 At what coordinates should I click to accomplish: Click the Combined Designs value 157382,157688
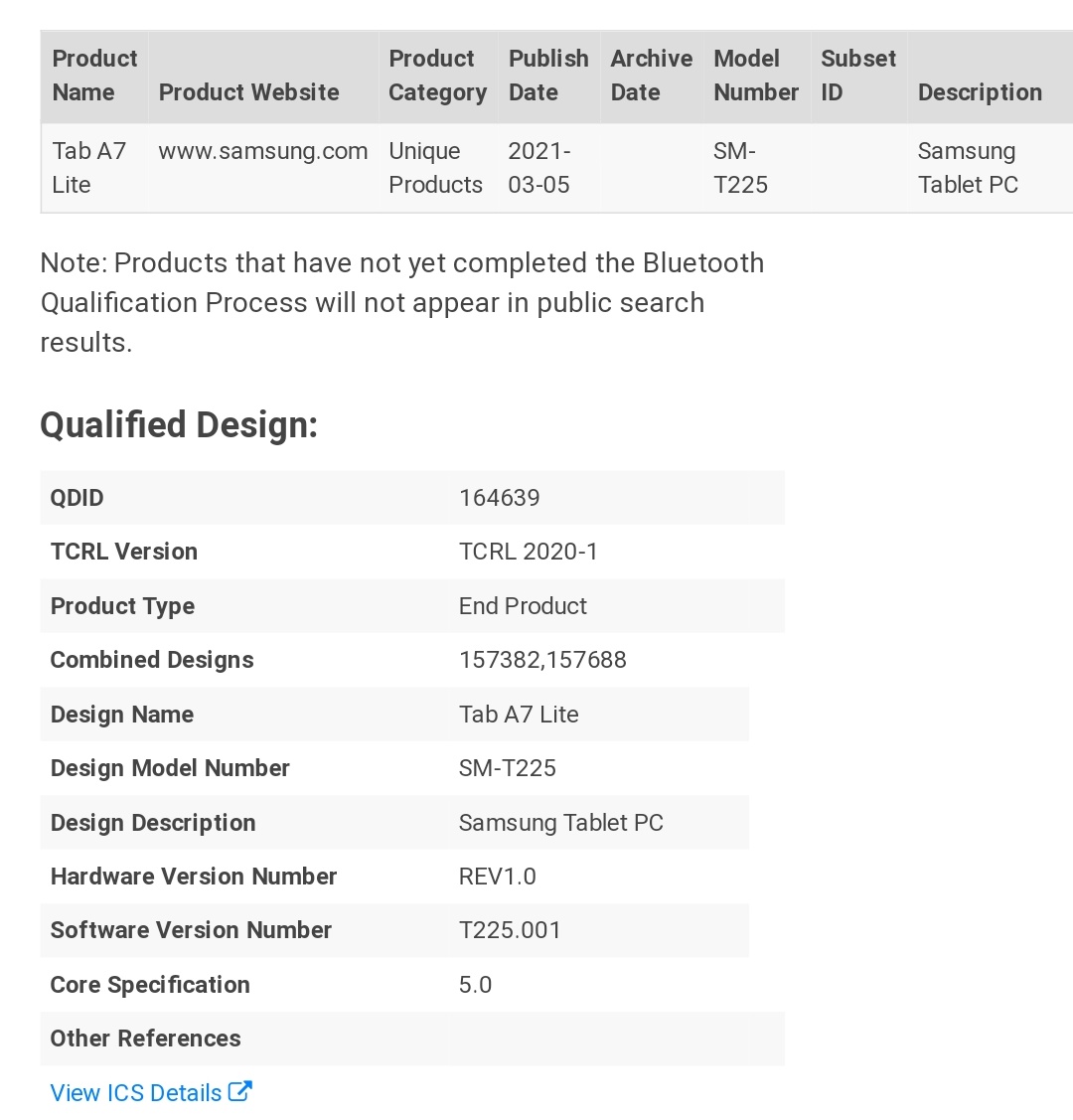(x=542, y=660)
